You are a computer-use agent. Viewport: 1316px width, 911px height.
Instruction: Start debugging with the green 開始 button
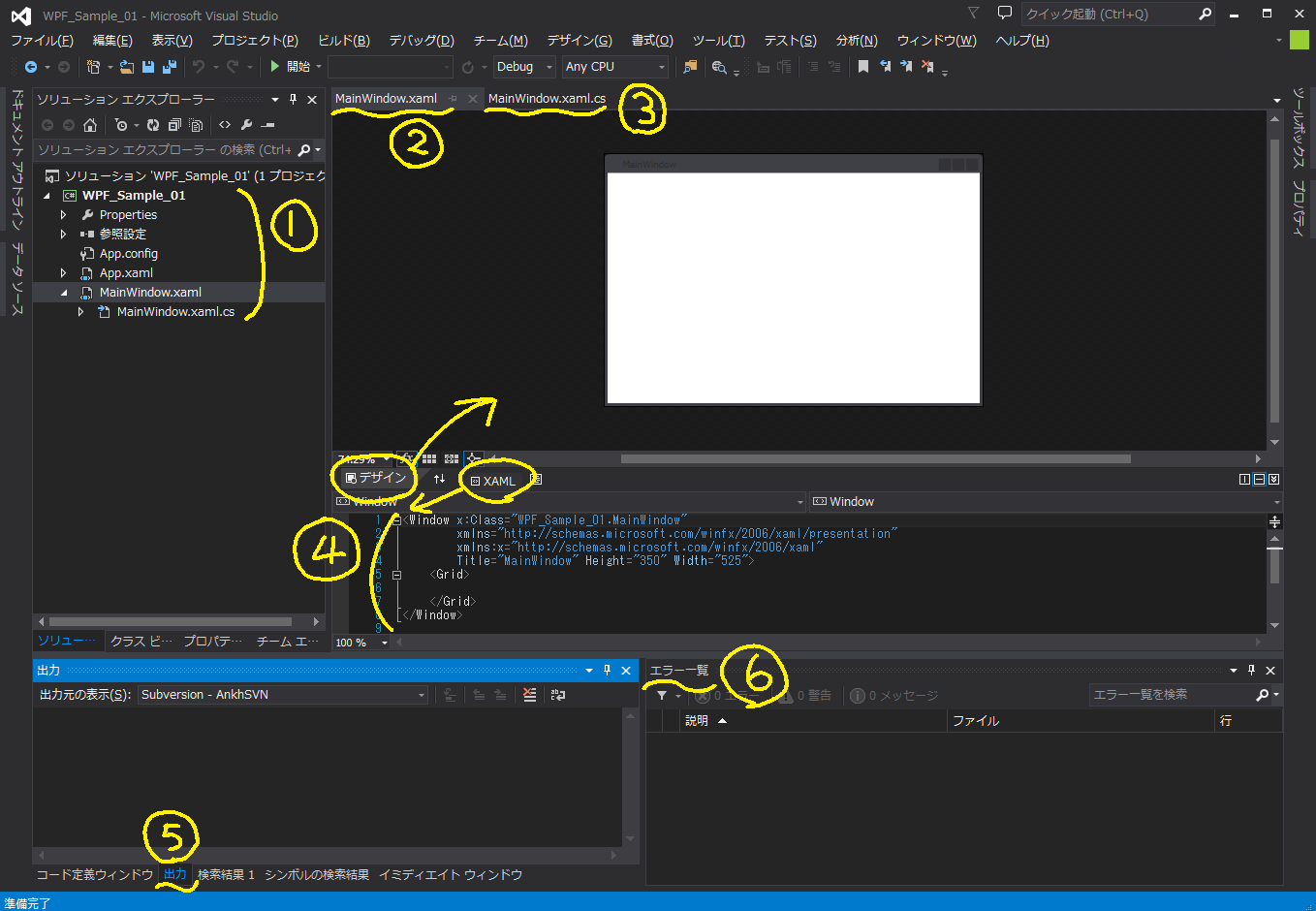pyautogui.click(x=290, y=67)
